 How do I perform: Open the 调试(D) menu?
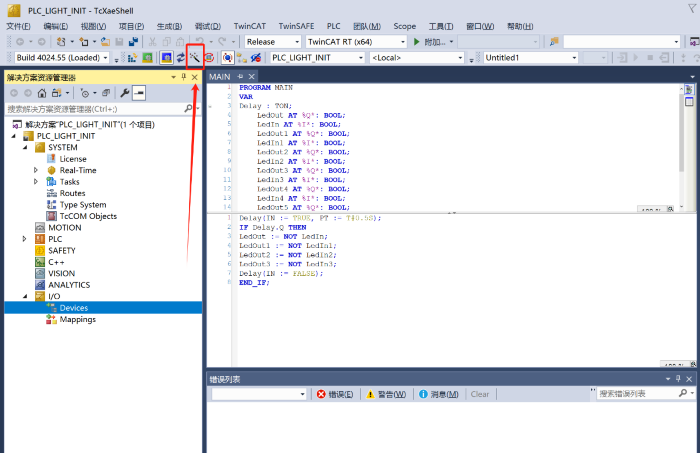point(208,26)
